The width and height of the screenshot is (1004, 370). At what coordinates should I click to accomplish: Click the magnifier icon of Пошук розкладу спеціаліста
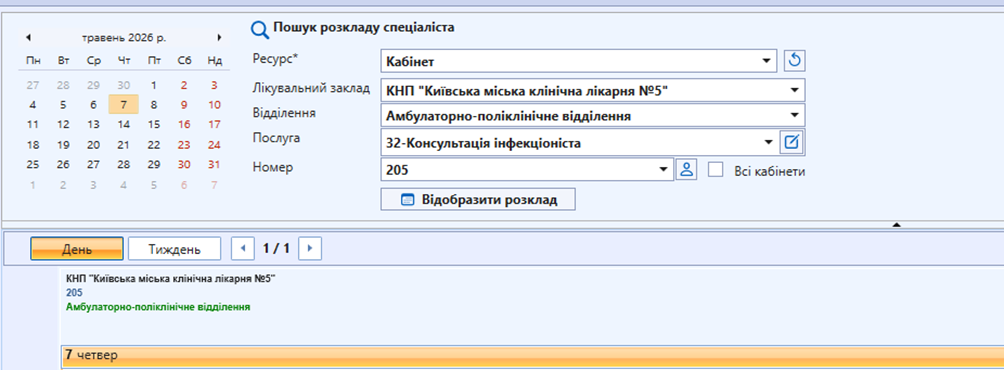click(x=259, y=29)
